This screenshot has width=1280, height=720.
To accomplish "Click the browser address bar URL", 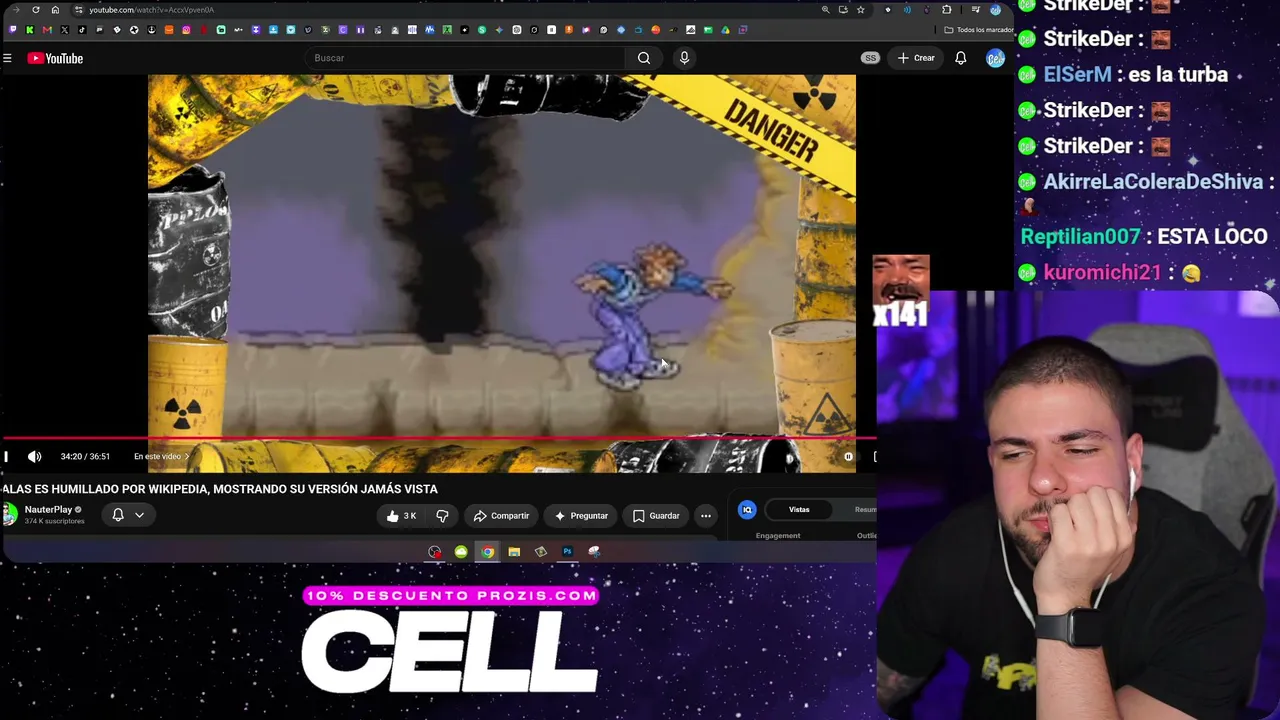I will pyautogui.click(x=151, y=10).
